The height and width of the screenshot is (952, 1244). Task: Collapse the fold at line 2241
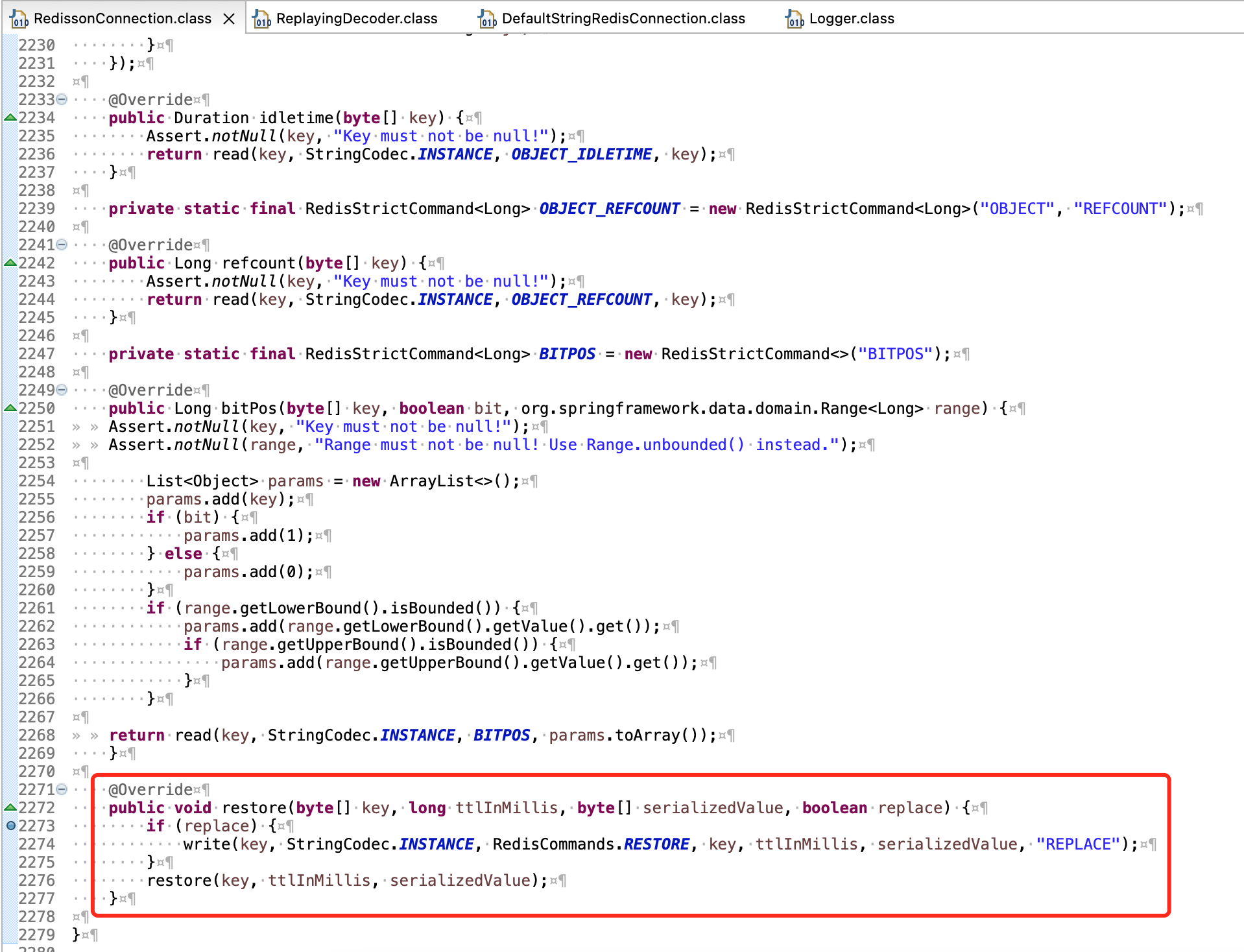[x=62, y=244]
